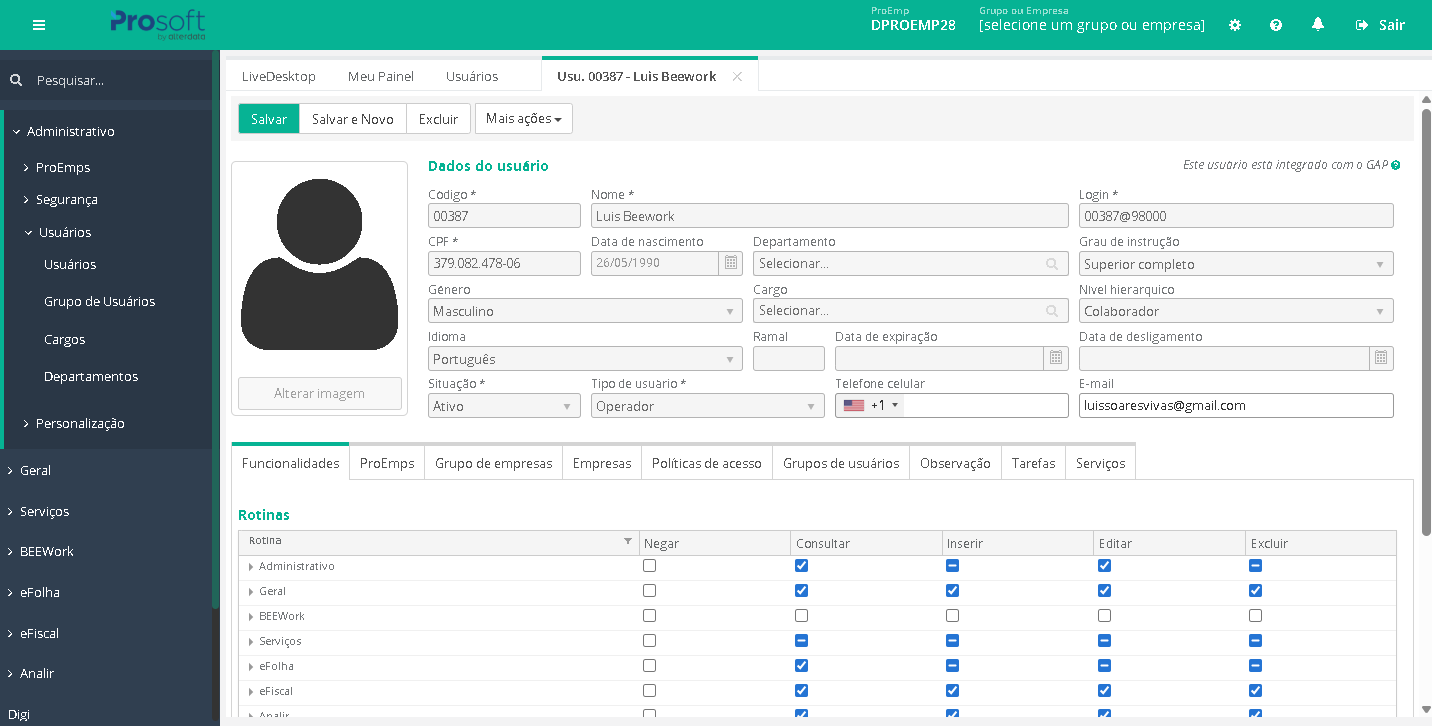Open the Mais ações dropdown
The image size is (1432, 726).
(x=523, y=119)
